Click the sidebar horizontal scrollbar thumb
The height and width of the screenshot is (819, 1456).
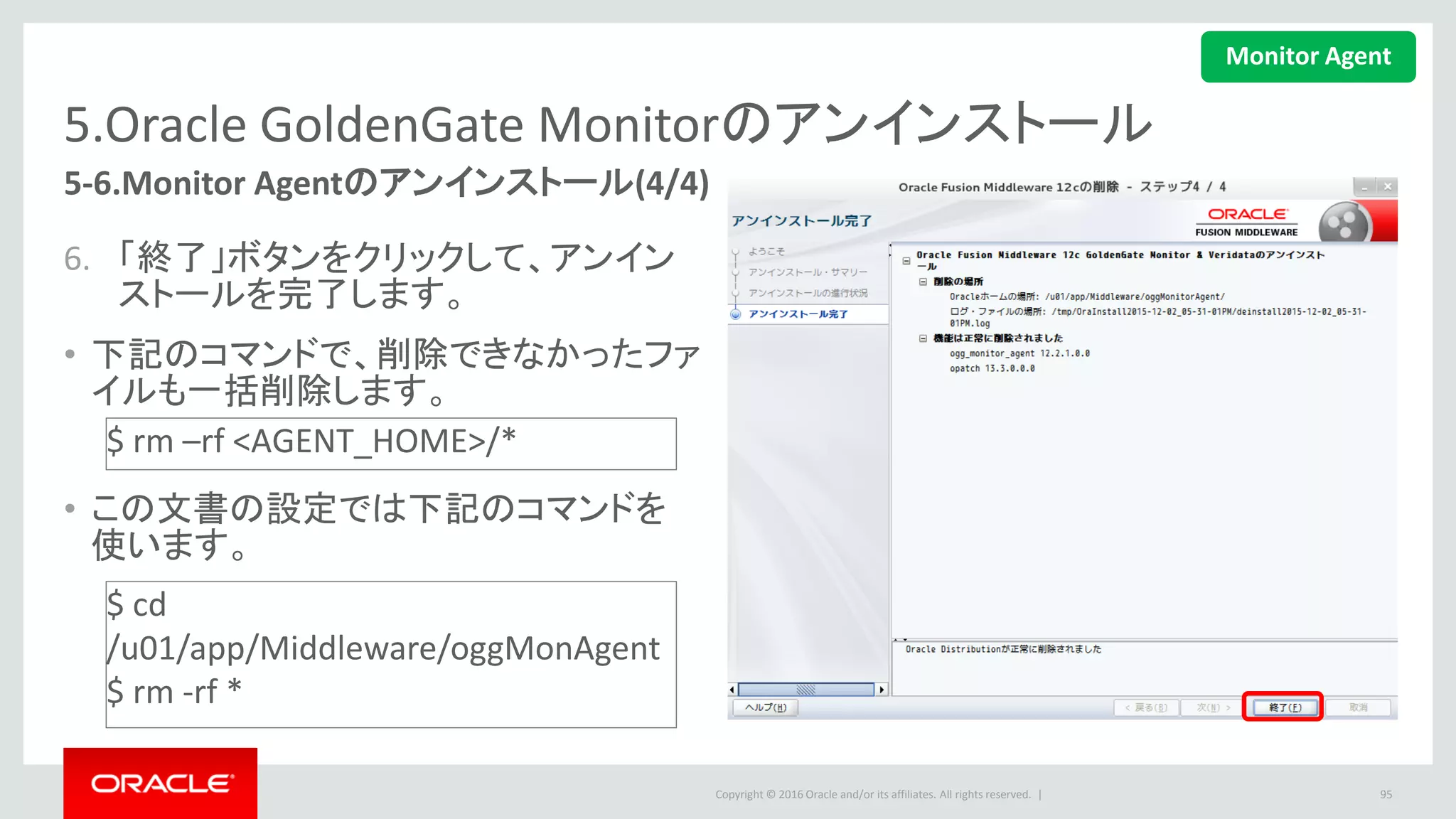805,690
